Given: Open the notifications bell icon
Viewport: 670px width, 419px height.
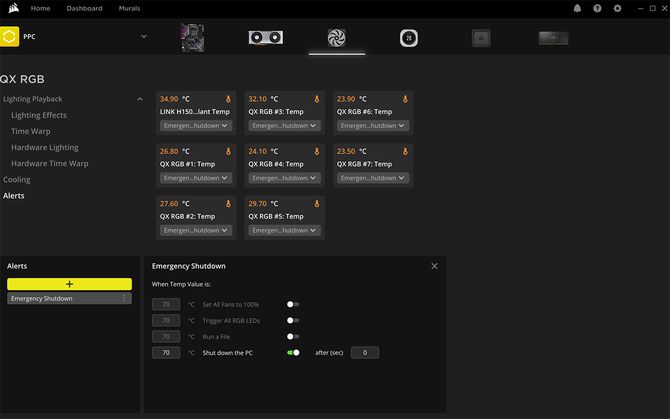Looking at the screenshot, I should pyautogui.click(x=577, y=8).
